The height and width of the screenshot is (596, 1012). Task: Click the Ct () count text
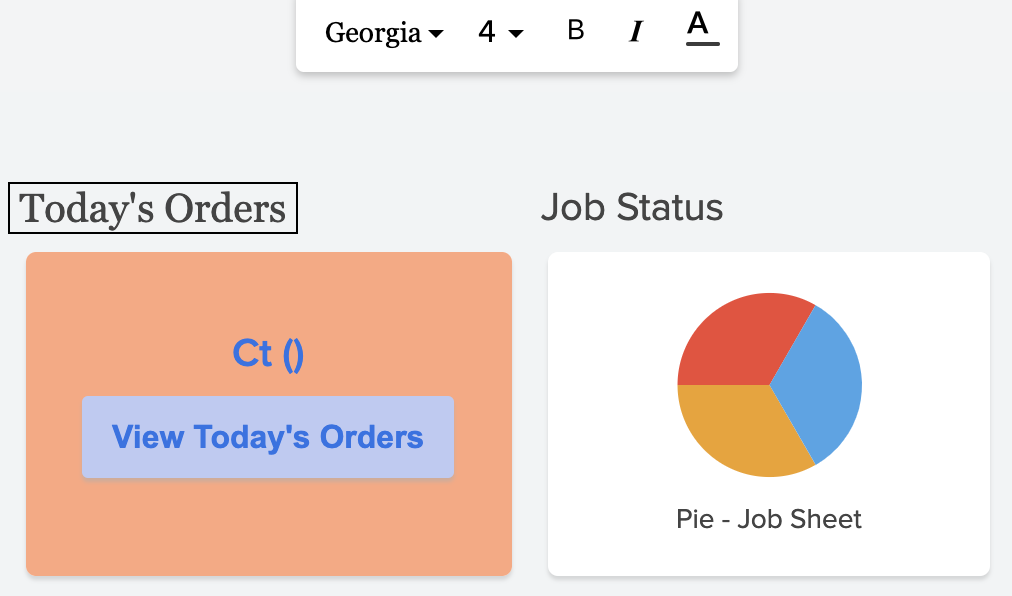pyautogui.click(x=268, y=353)
